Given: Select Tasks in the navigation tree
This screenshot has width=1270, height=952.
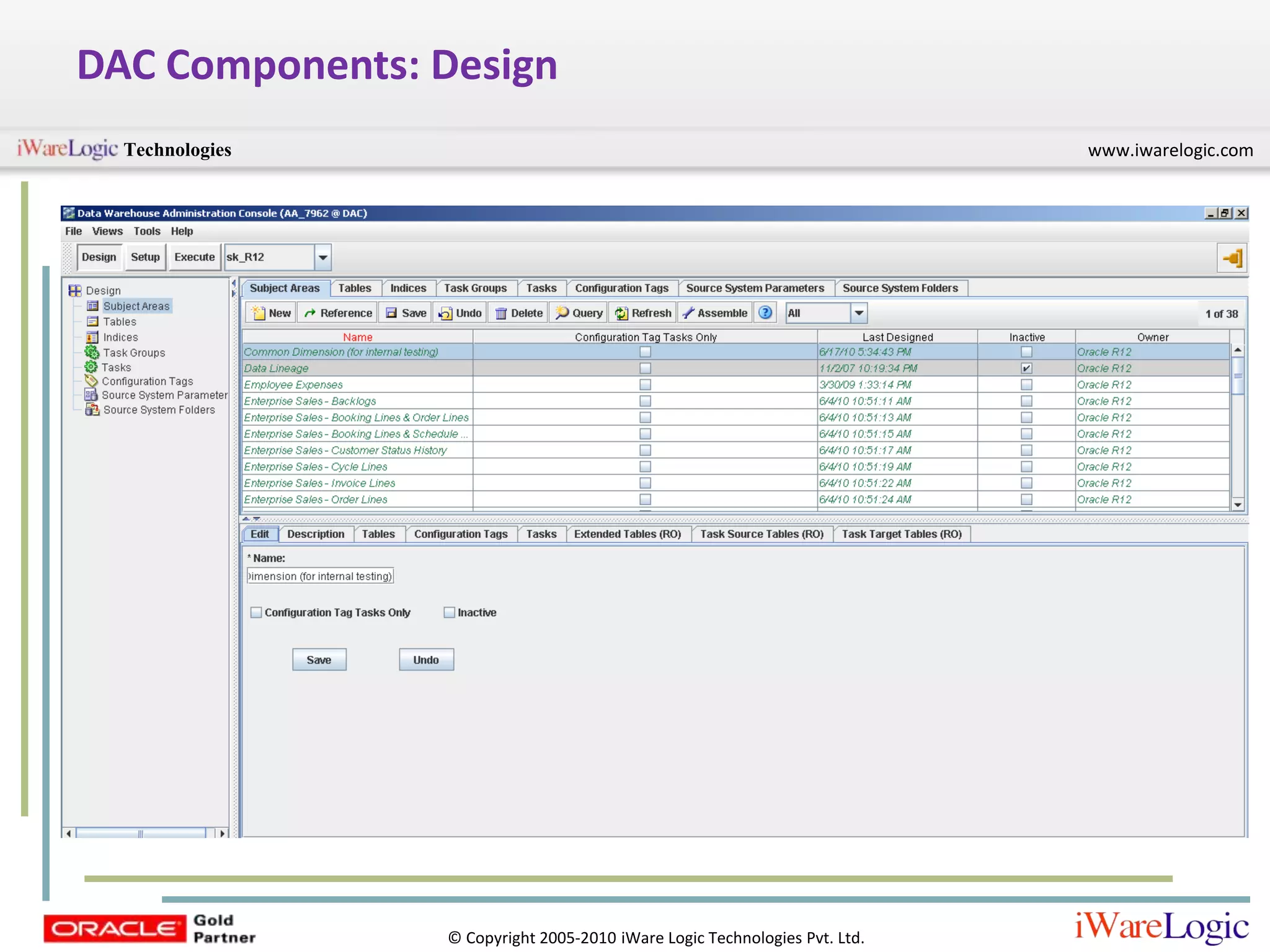Looking at the screenshot, I should pyautogui.click(x=117, y=368).
